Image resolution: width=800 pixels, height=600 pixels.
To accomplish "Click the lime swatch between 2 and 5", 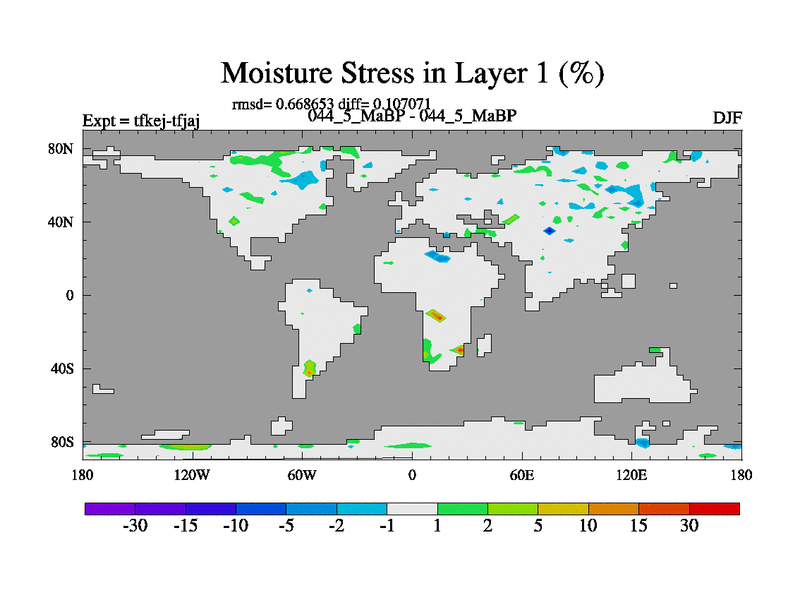I will coord(513,509).
